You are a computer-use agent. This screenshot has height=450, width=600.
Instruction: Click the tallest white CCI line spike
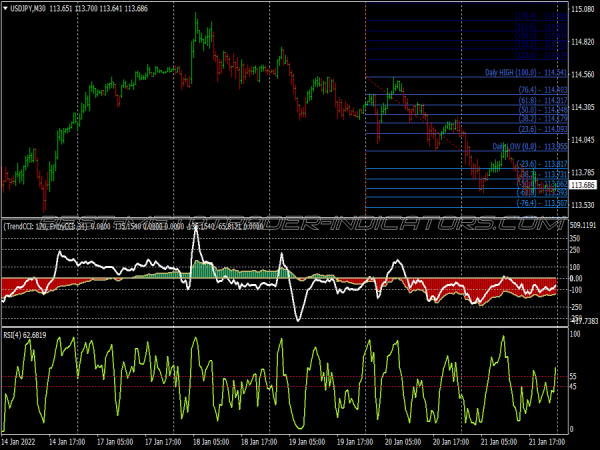[x=196, y=233]
